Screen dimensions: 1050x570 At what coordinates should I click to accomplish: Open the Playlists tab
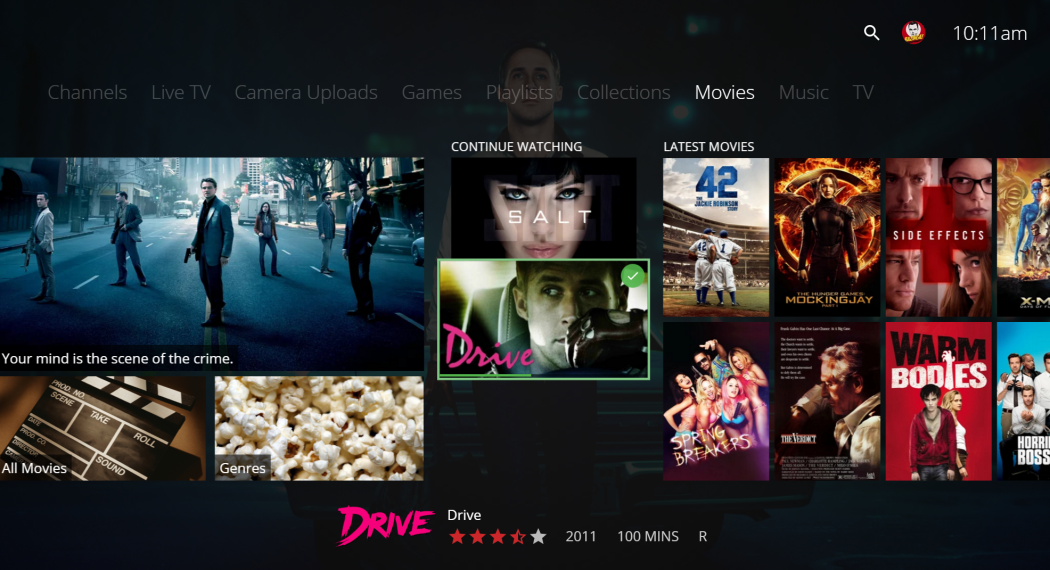point(519,92)
